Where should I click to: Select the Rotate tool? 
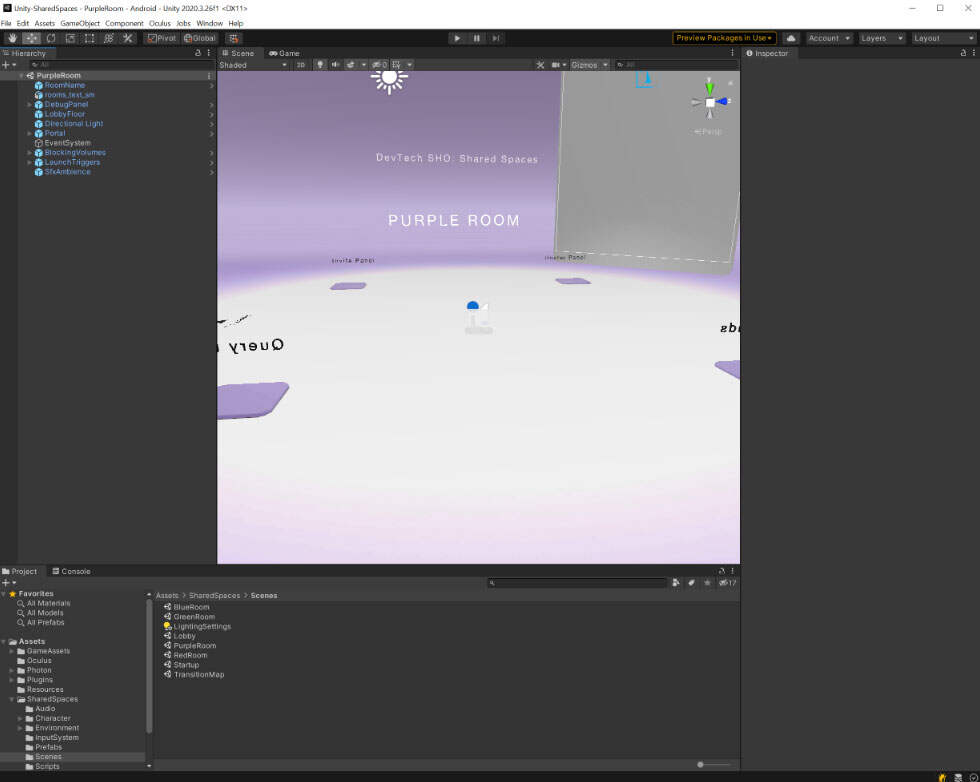pos(51,38)
